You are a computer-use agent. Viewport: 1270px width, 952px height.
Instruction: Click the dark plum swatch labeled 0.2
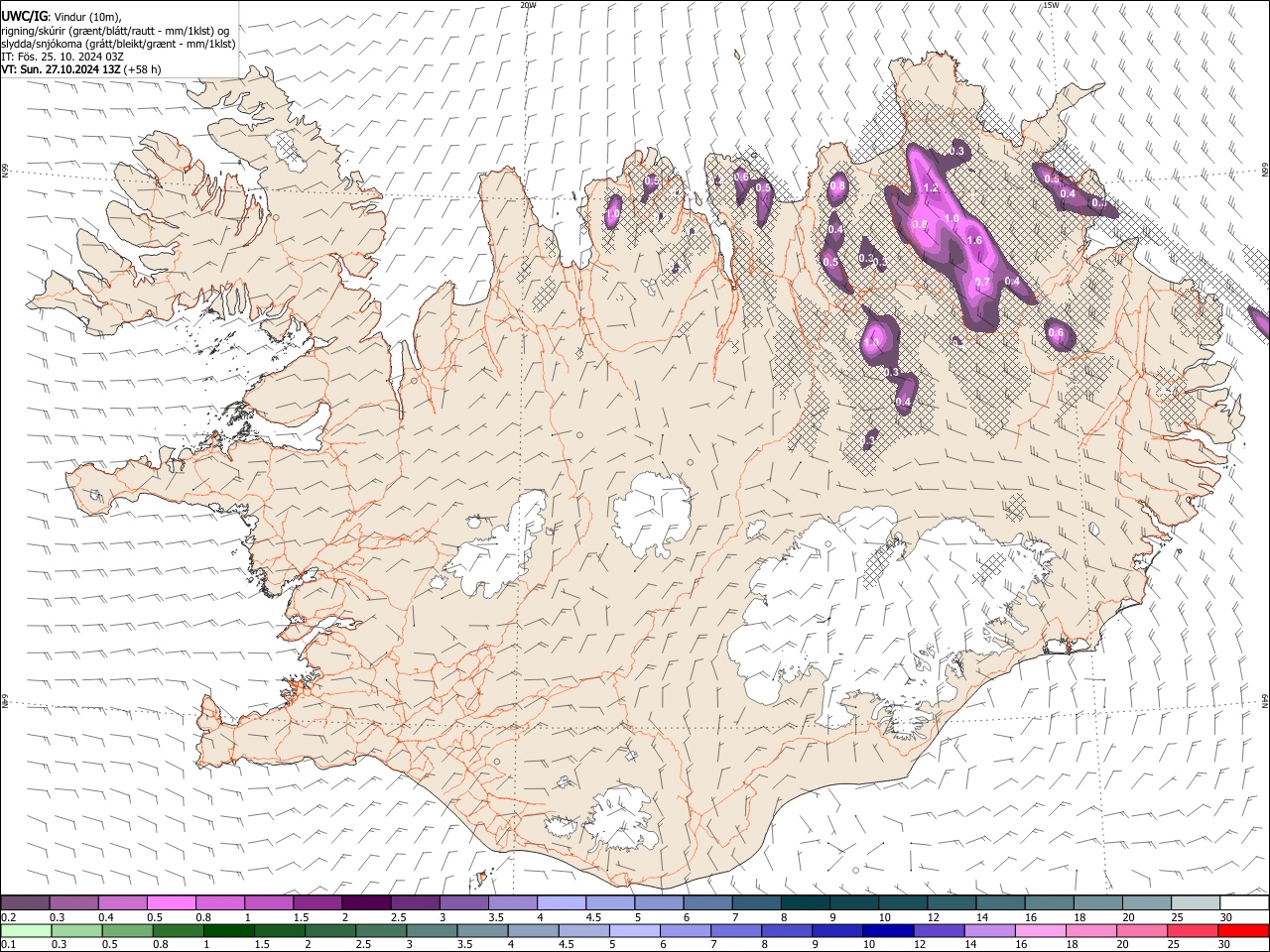coord(25,902)
